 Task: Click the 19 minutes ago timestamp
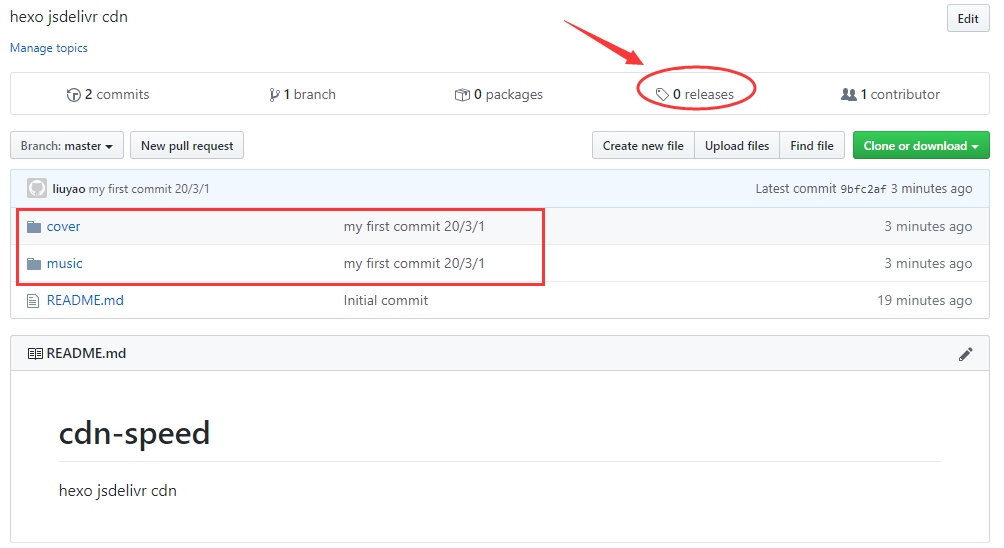click(x=925, y=301)
